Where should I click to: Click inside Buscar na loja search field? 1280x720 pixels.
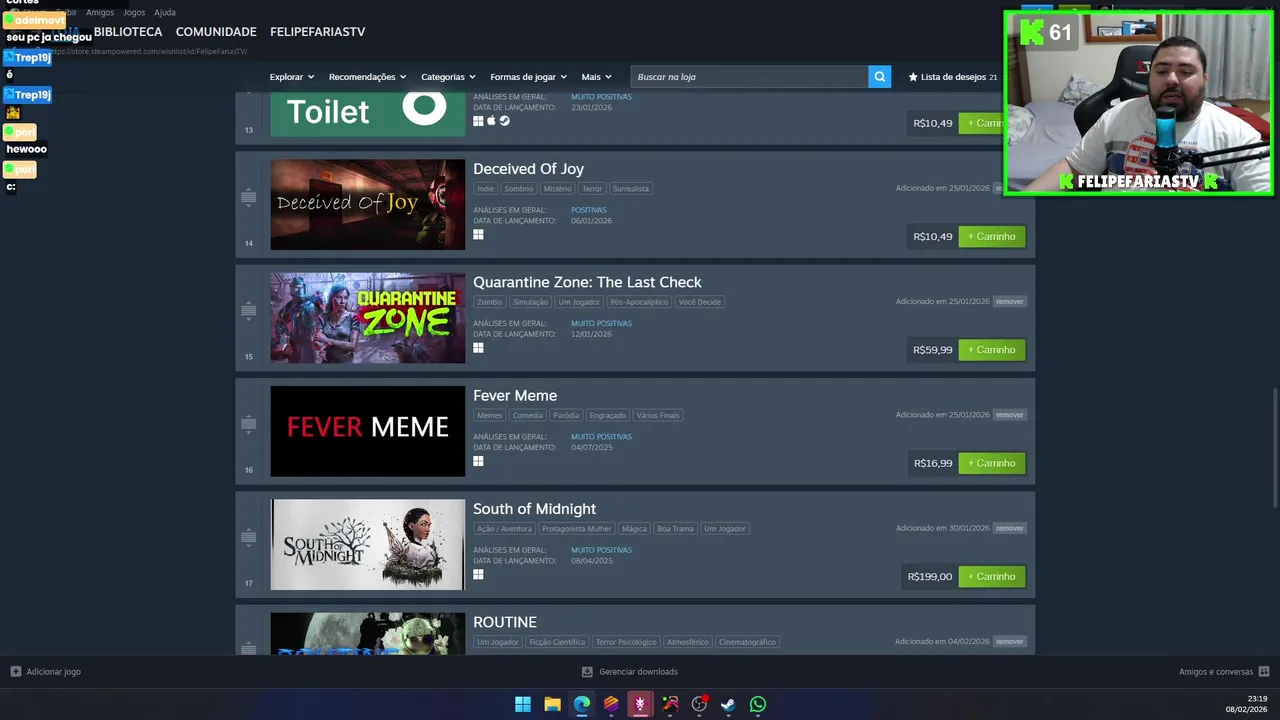coord(749,77)
